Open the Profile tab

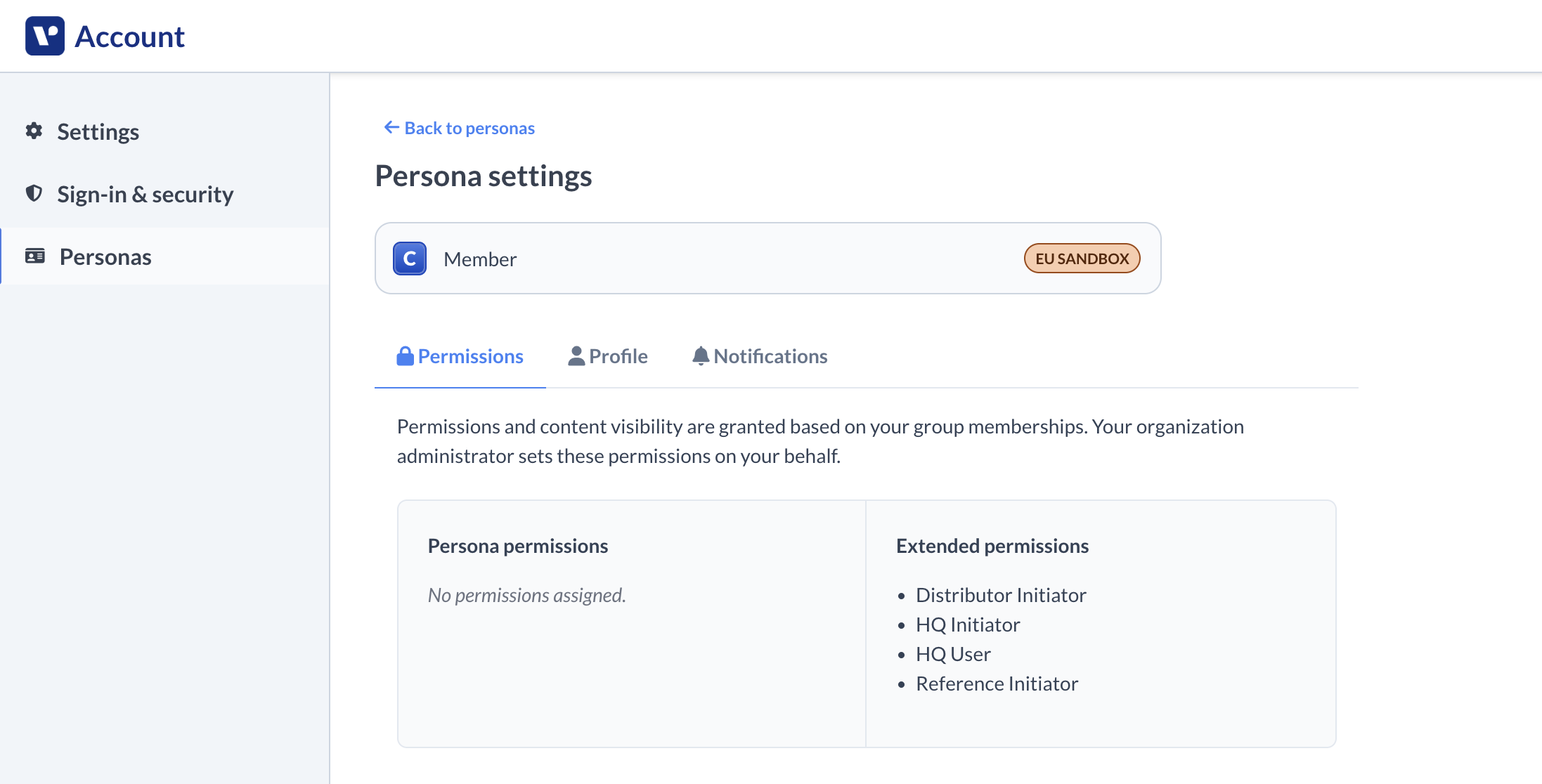point(608,356)
